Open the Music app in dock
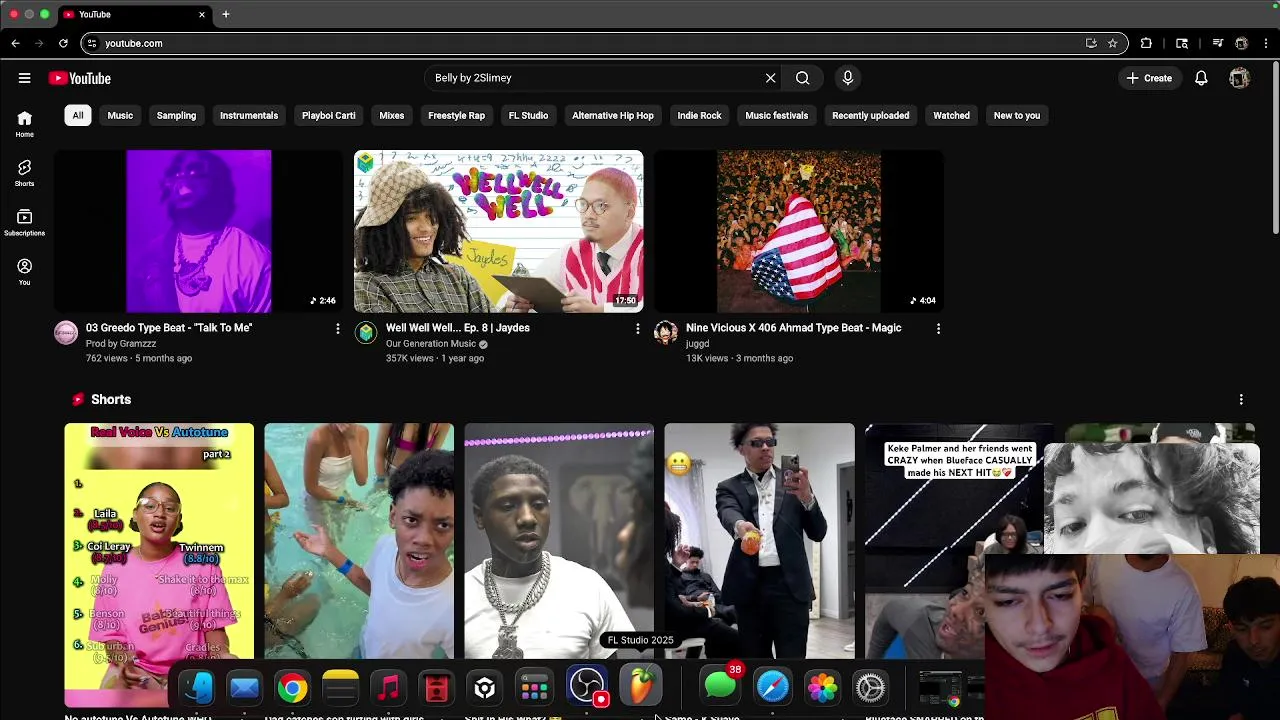 point(388,687)
